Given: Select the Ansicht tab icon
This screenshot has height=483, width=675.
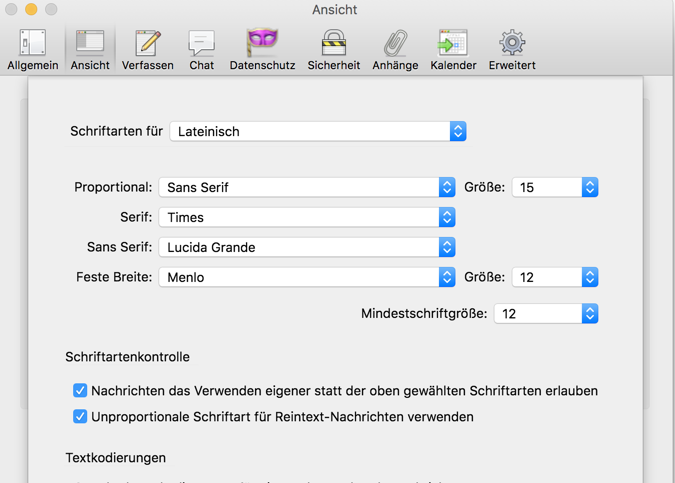Looking at the screenshot, I should pos(90,49).
